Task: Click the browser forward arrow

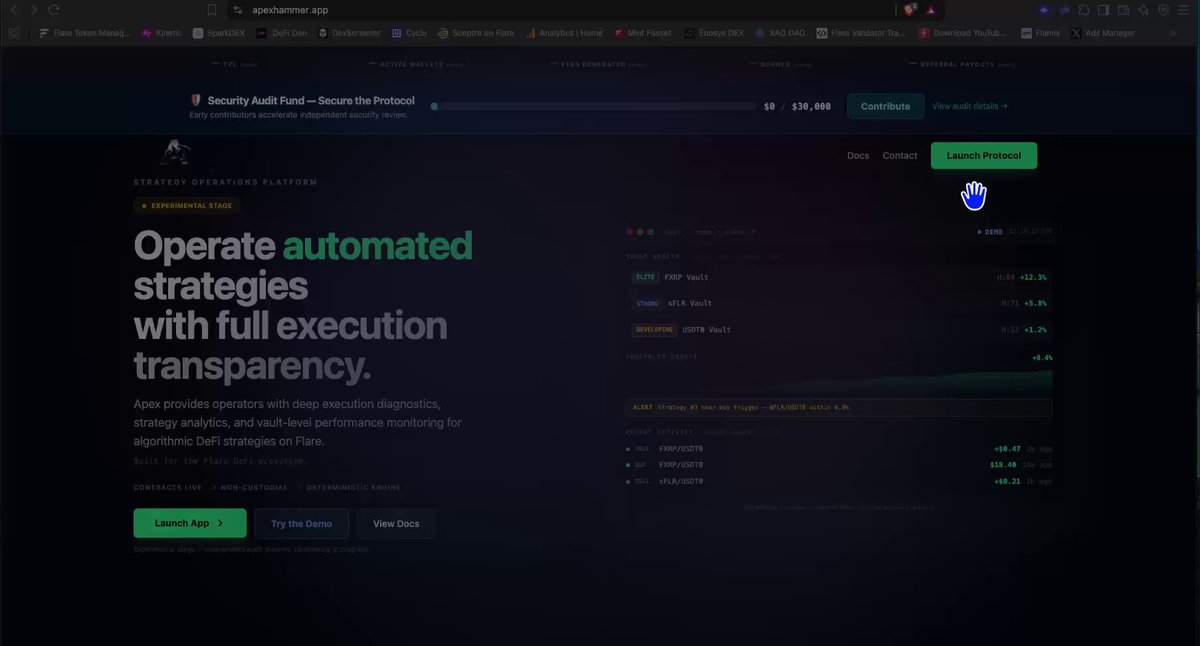Action: click(x=33, y=10)
